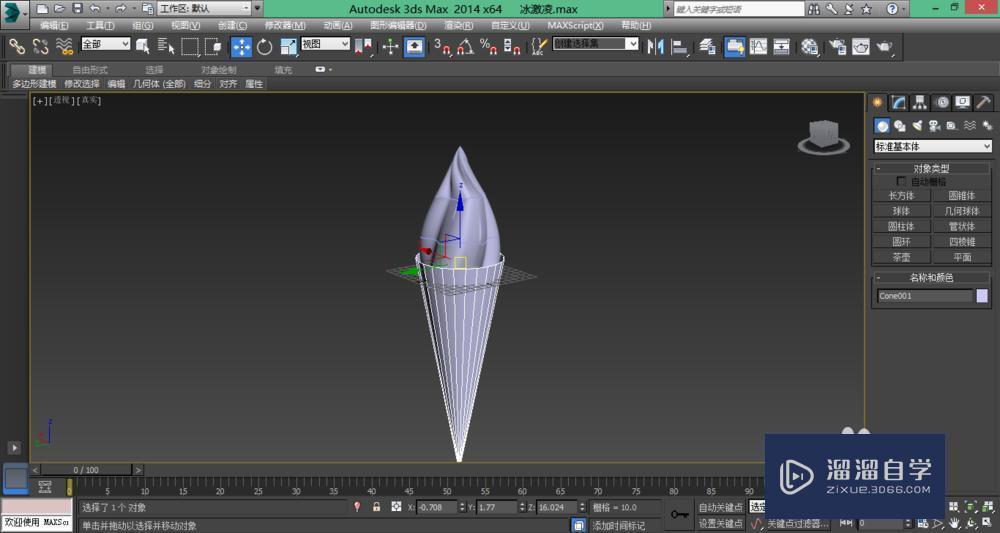
Task: Open the Material Editor icon
Action: pyautogui.click(x=810, y=46)
